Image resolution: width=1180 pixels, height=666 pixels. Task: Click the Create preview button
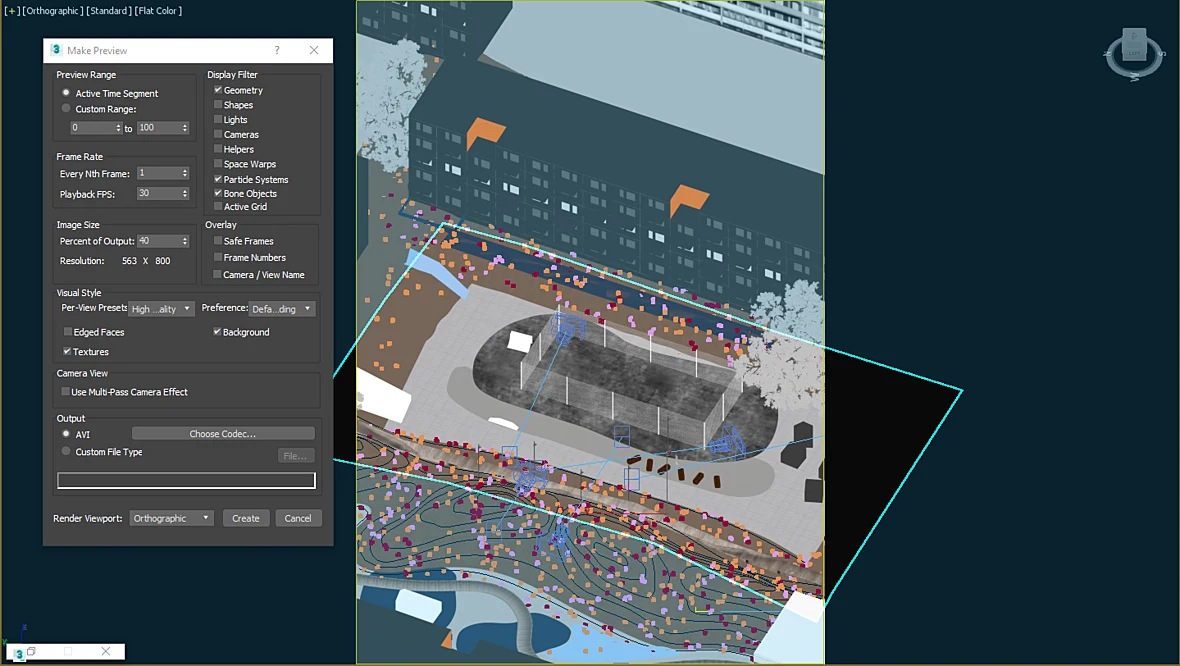pyautogui.click(x=245, y=519)
